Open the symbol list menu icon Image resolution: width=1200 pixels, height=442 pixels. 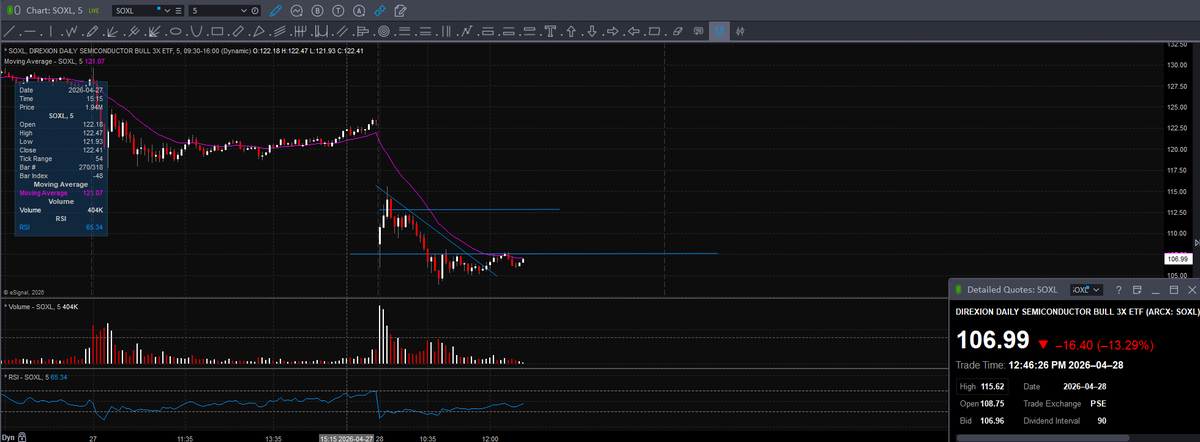tap(179, 10)
